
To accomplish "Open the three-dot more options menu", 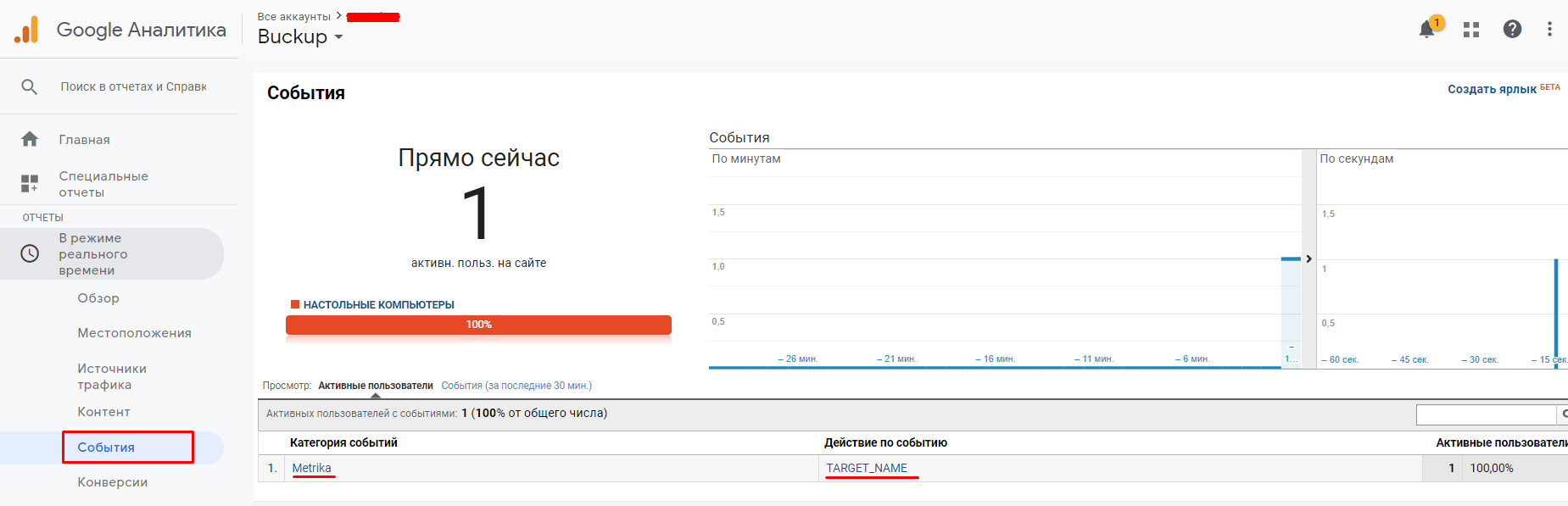I will pos(1549,29).
